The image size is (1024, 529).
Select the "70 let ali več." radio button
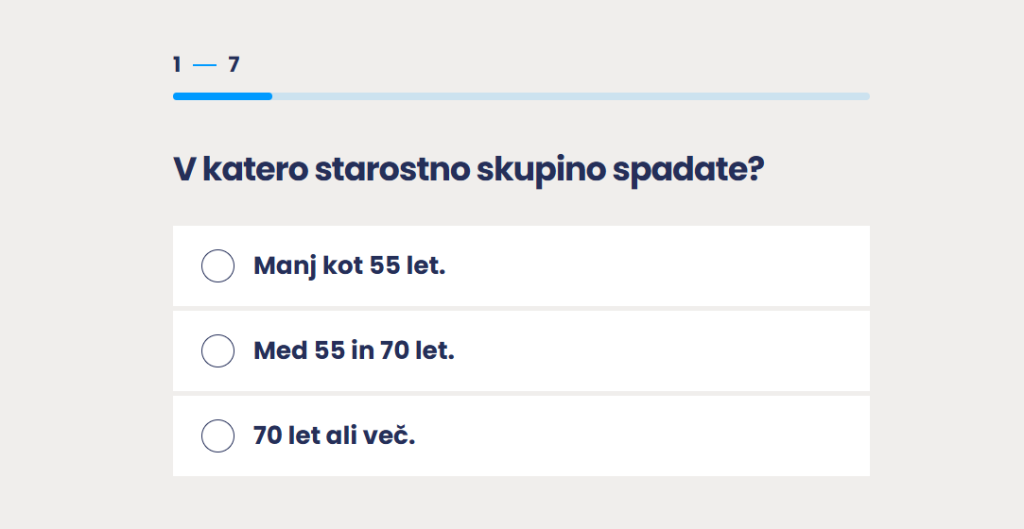point(218,436)
